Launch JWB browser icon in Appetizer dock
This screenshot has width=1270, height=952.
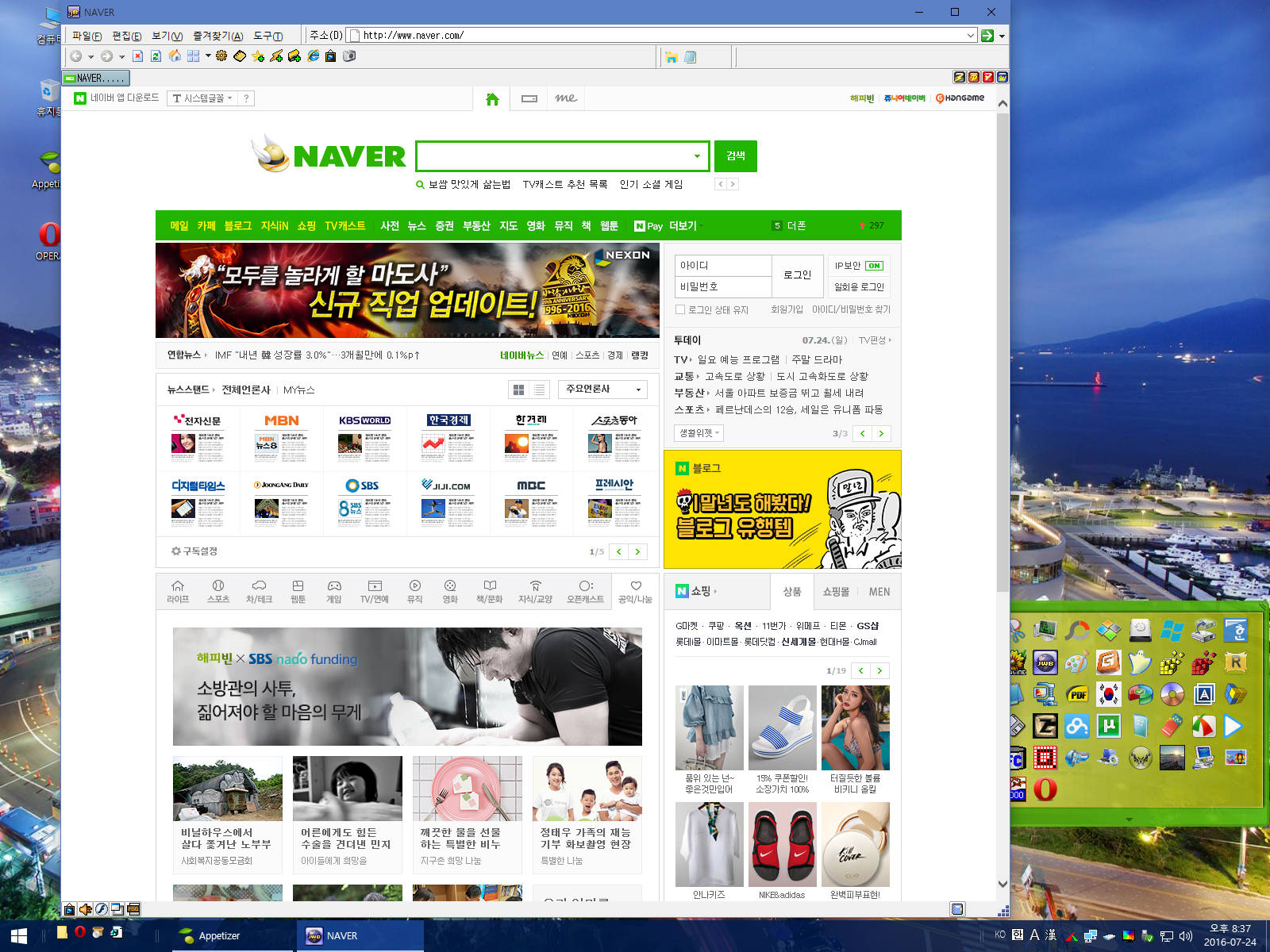point(1045,662)
